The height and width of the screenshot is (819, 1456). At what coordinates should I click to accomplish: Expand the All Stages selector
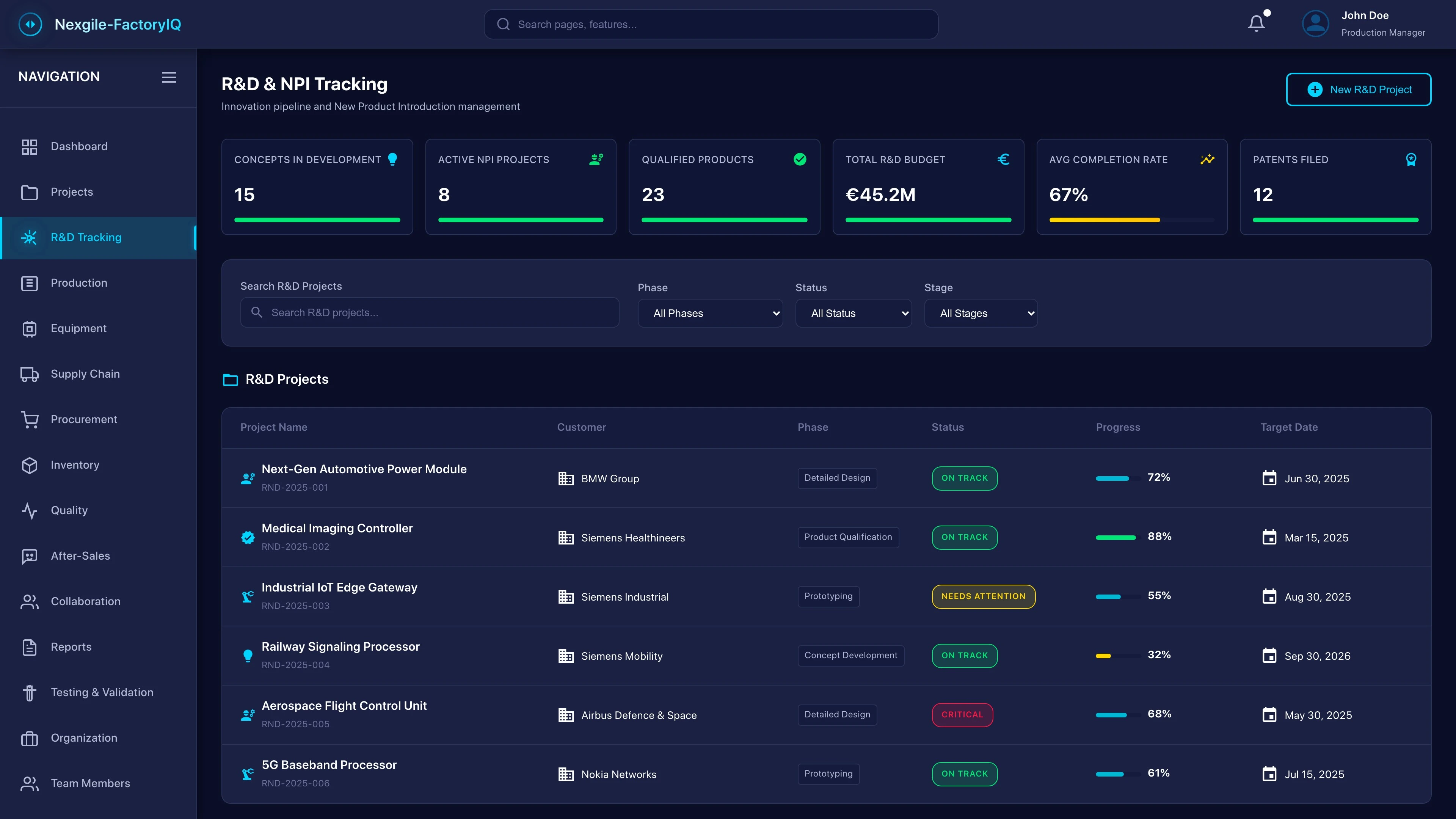981,312
